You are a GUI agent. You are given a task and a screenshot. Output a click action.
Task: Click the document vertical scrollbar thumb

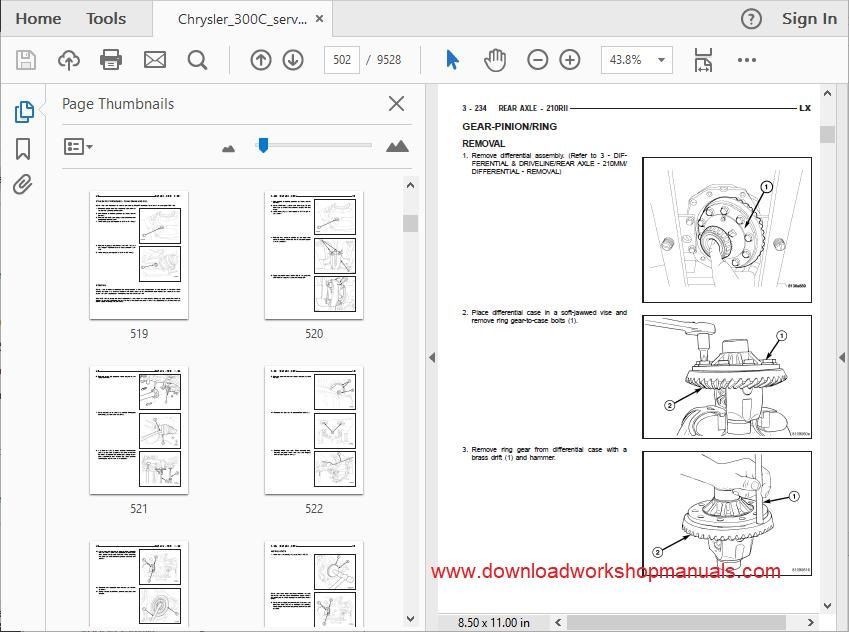click(827, 134)
